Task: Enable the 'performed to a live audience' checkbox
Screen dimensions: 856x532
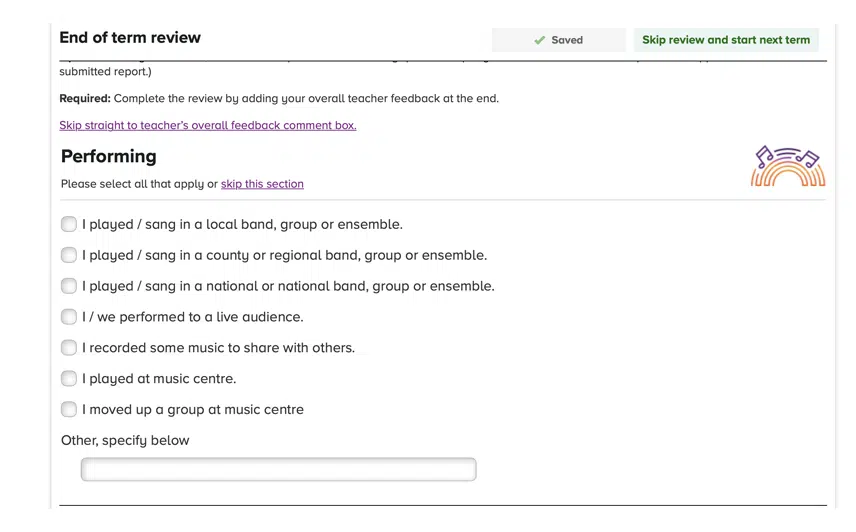Action: click(x=69, y=317)
